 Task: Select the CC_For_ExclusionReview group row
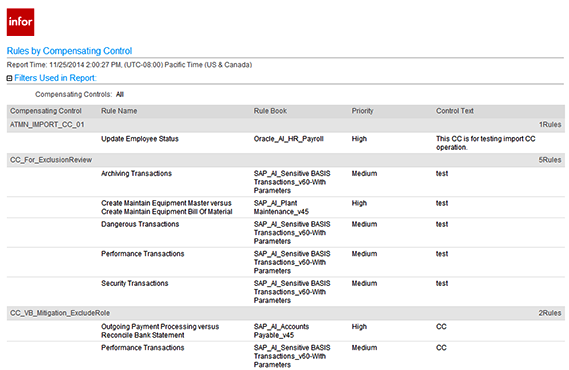click(x=285, y=160)
